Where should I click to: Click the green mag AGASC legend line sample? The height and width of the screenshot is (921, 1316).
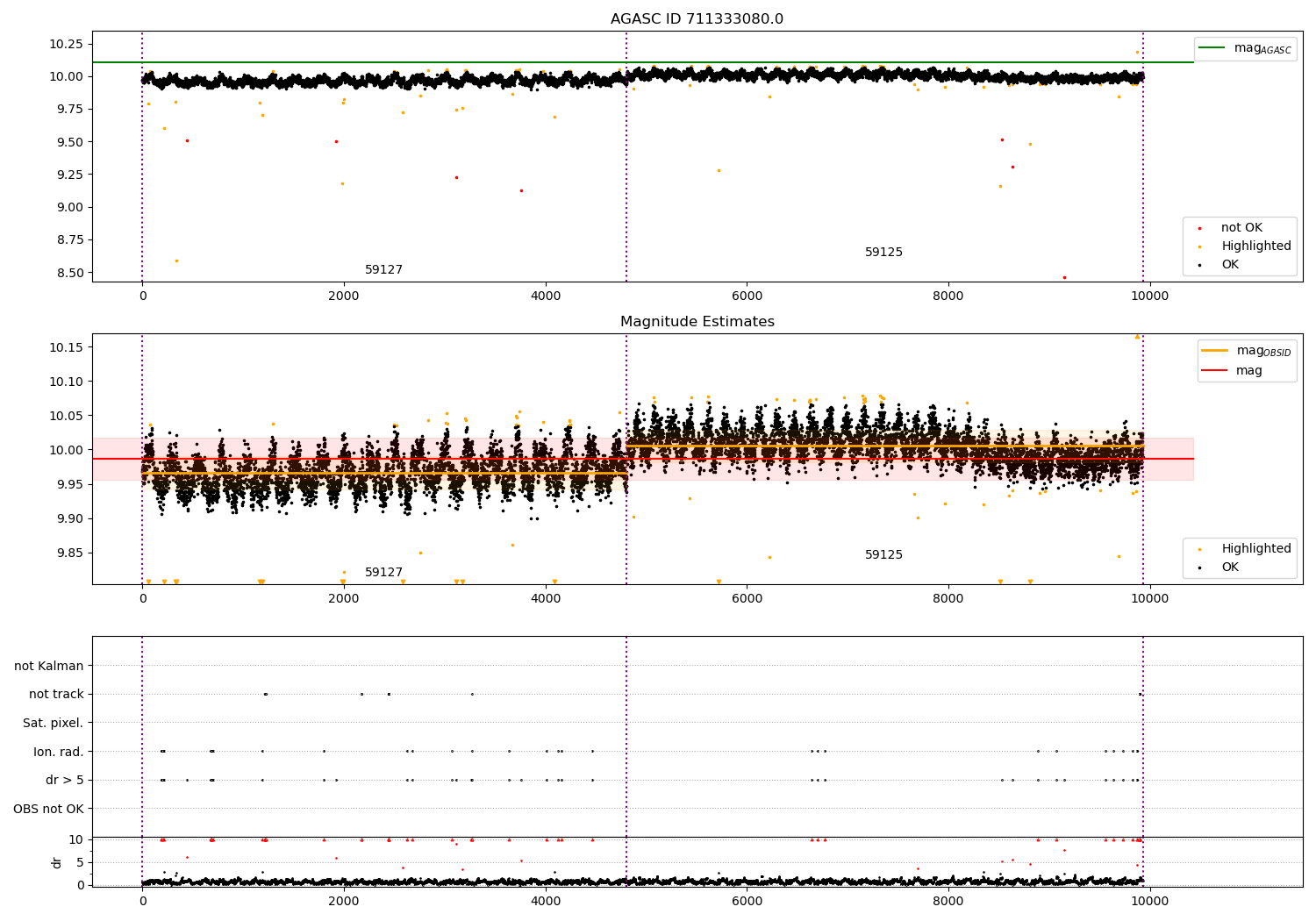[x=1212, y=48]
